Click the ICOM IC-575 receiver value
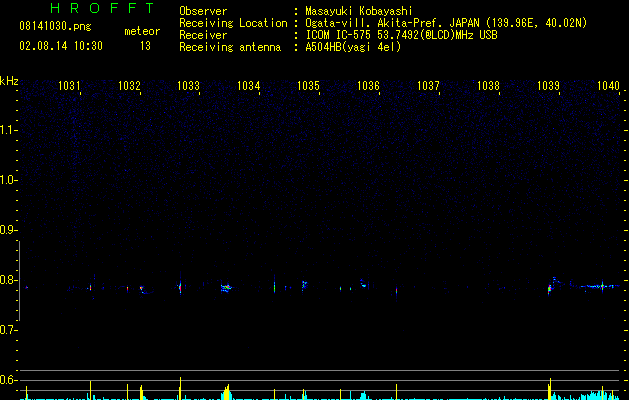Screen dimensions: 629x400 click(x=401, y=35)
